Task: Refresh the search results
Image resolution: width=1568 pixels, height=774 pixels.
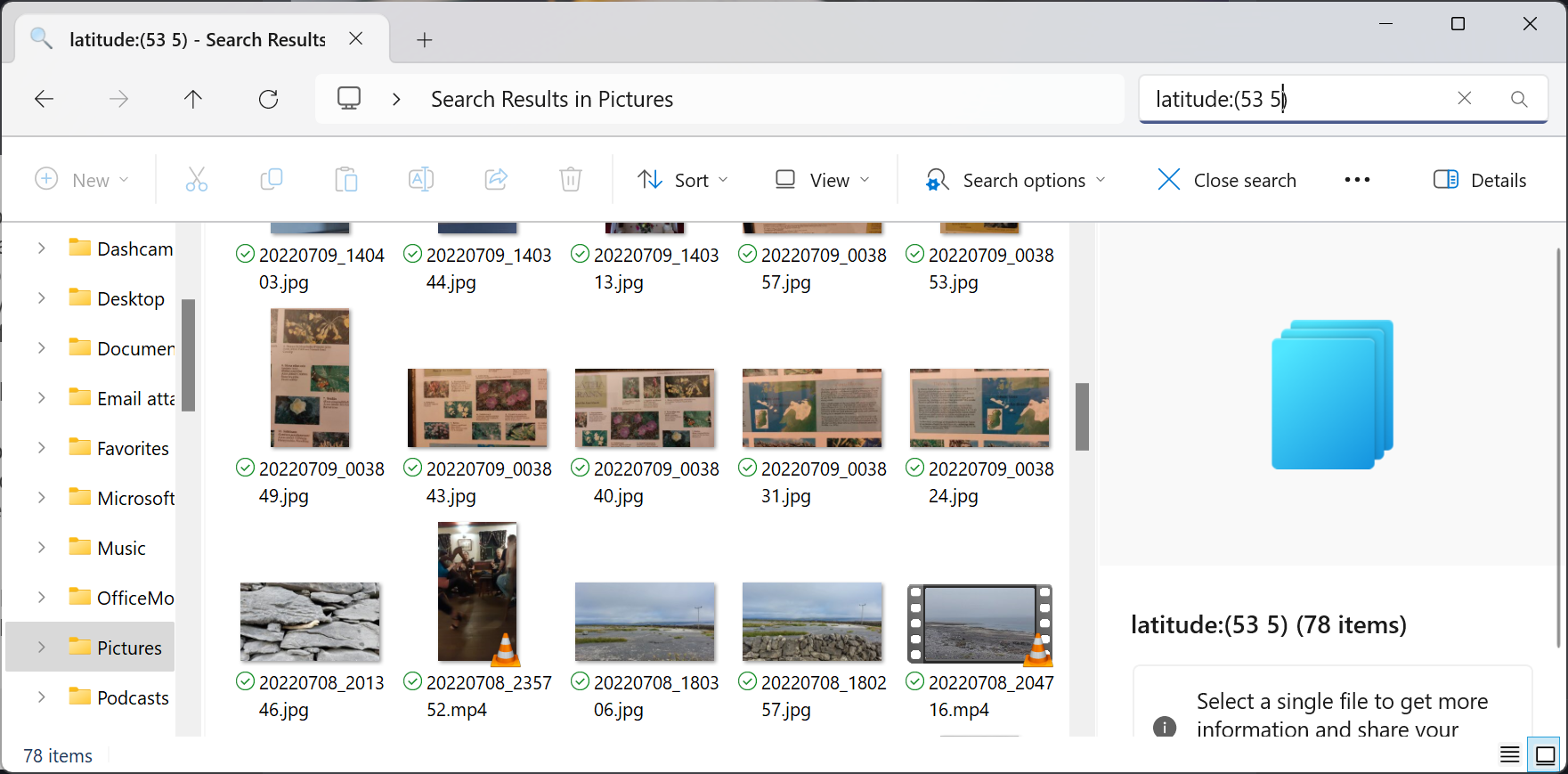Action: click(268, 99)
